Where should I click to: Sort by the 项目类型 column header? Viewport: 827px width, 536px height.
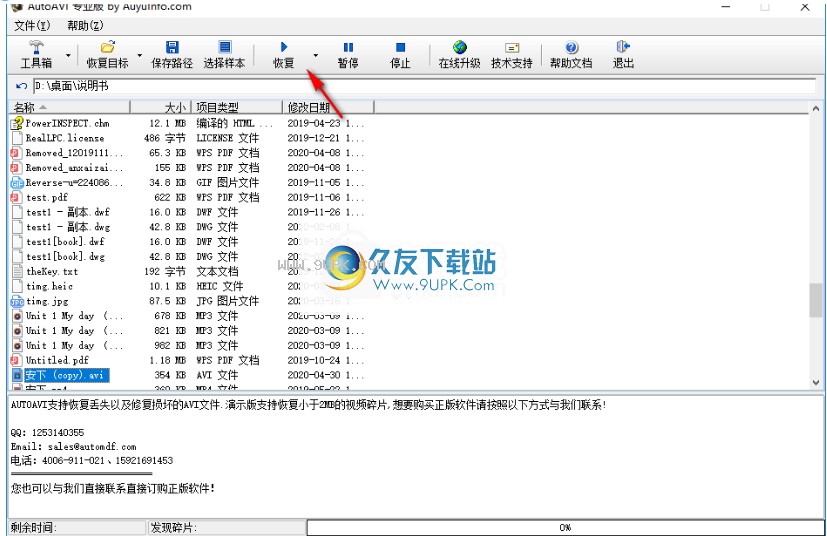pyautogui.click(x=236, y=108)
